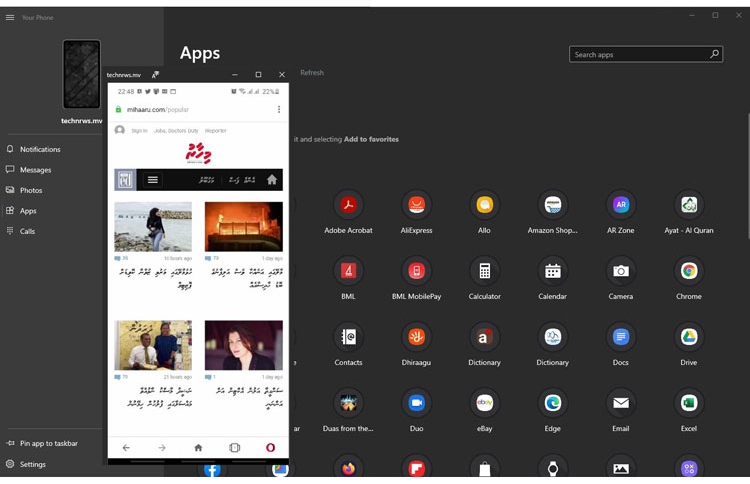Click the Refresh link

312,73
